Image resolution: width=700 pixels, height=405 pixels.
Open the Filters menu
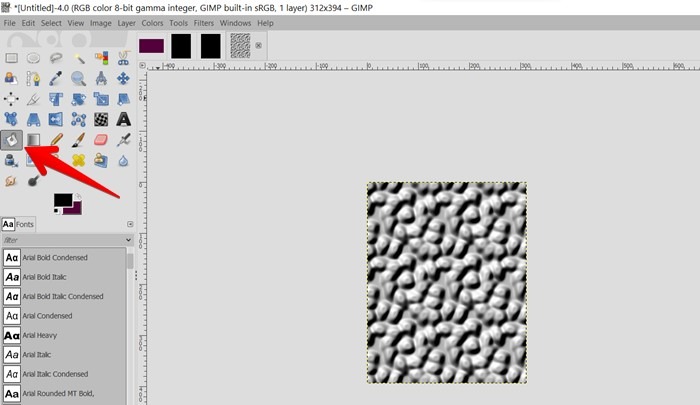(204, 23)
